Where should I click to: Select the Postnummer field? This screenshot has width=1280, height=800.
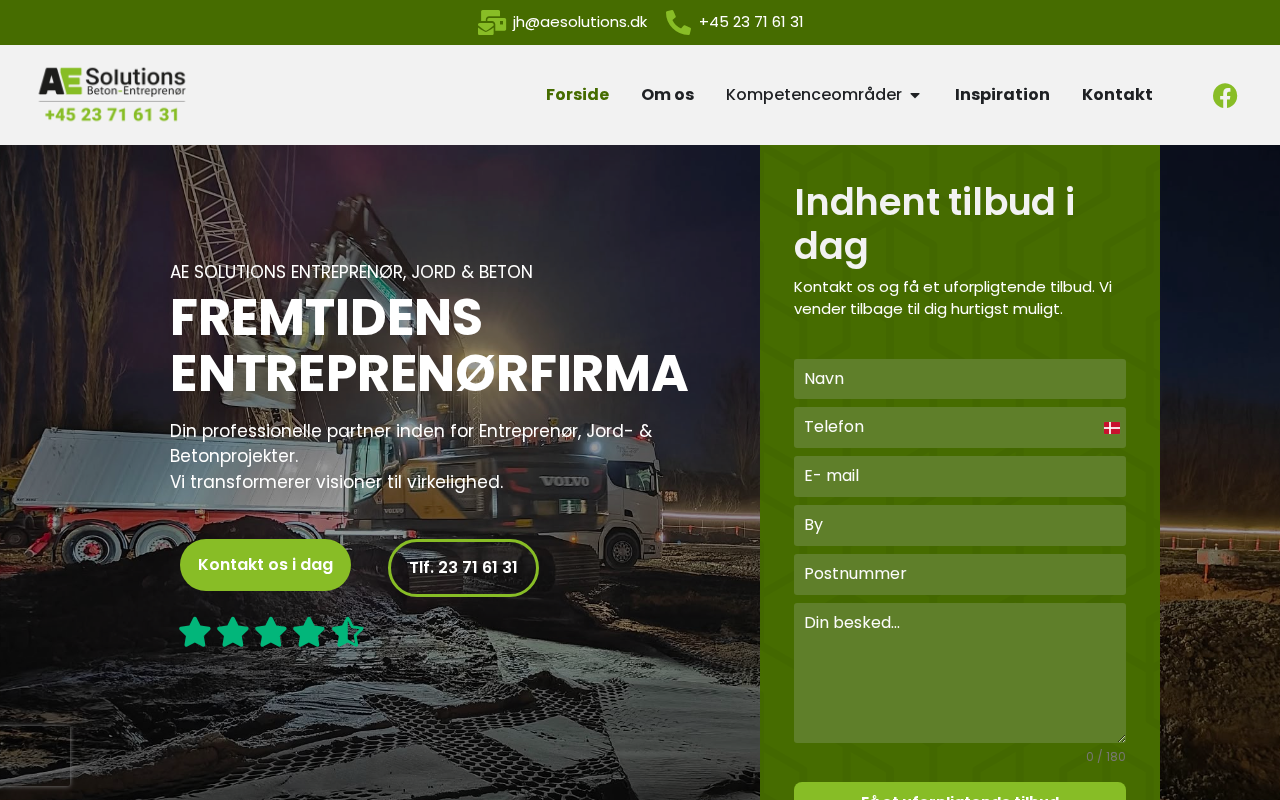pyautogui.click(x=960, y=574)
